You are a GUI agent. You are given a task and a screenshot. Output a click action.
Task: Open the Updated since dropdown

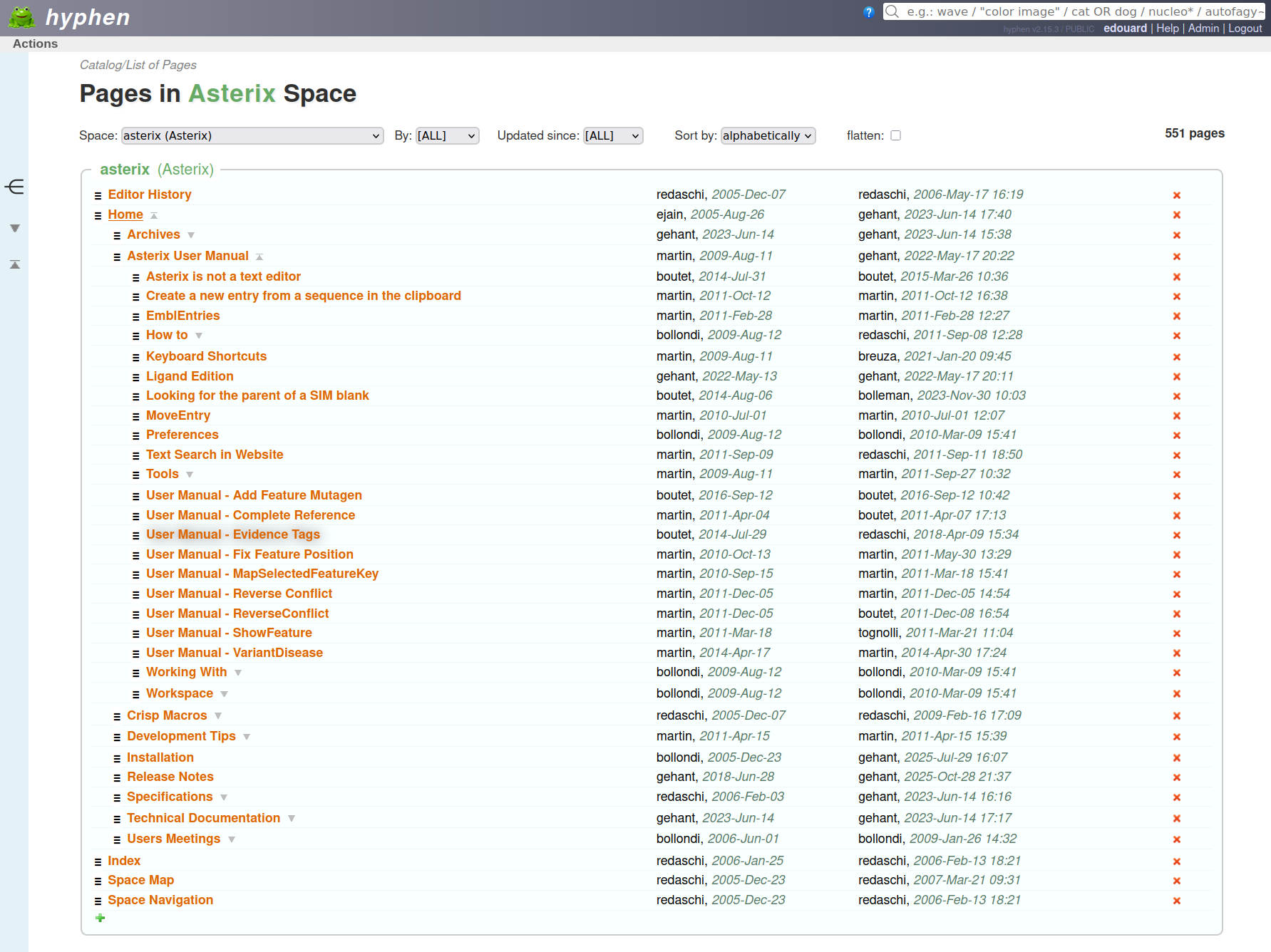[x=613, y=135]
